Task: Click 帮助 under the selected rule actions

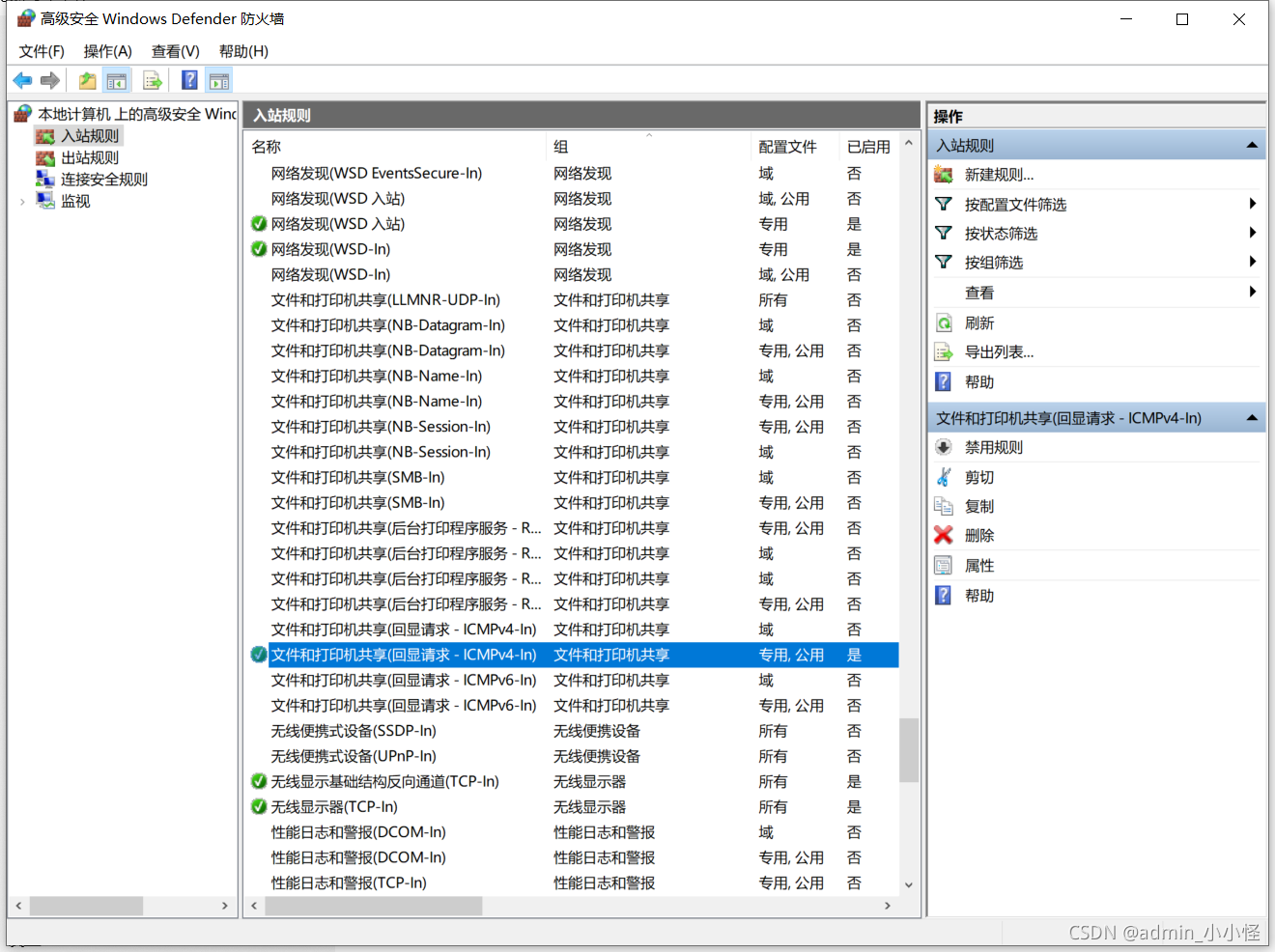Action: tap(979, 596)
